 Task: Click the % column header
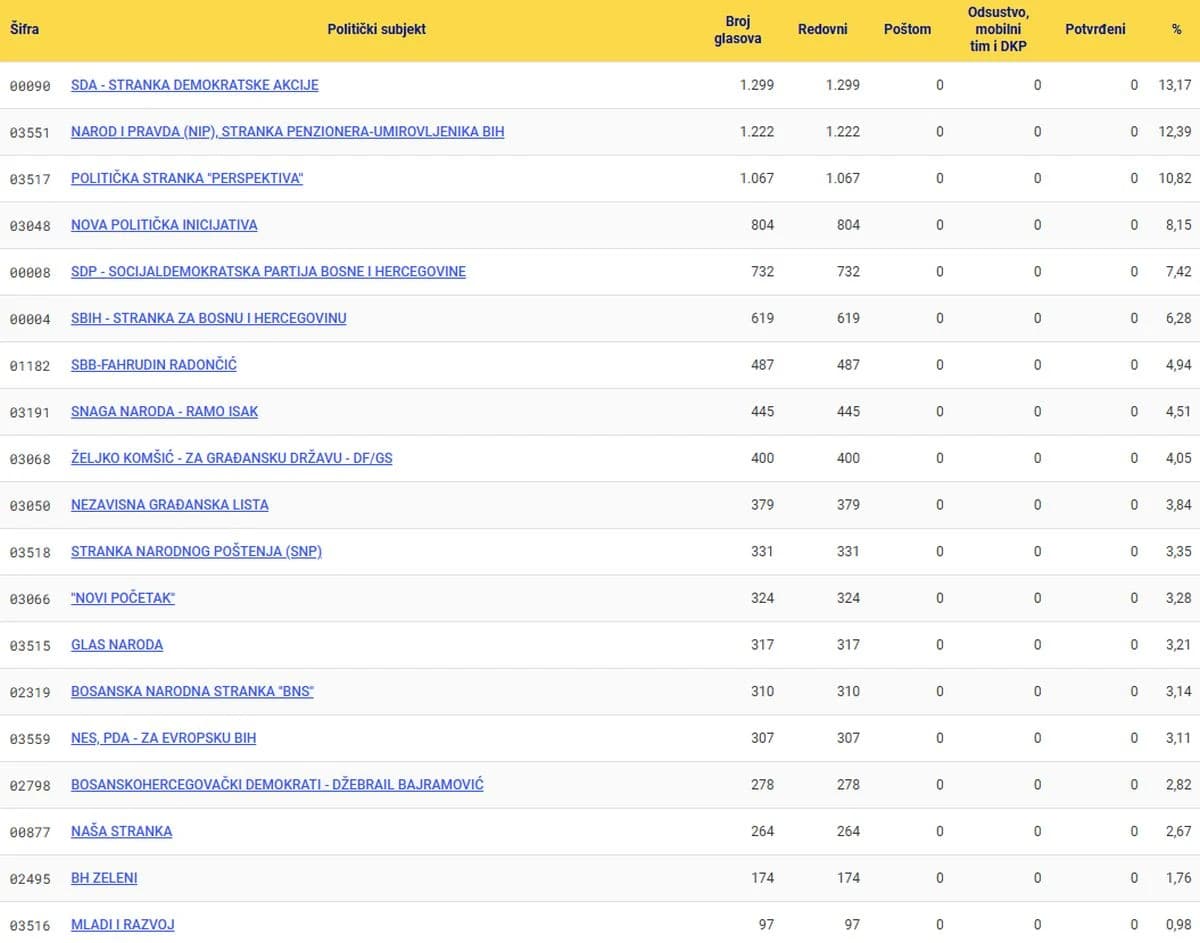point(1177,29)
